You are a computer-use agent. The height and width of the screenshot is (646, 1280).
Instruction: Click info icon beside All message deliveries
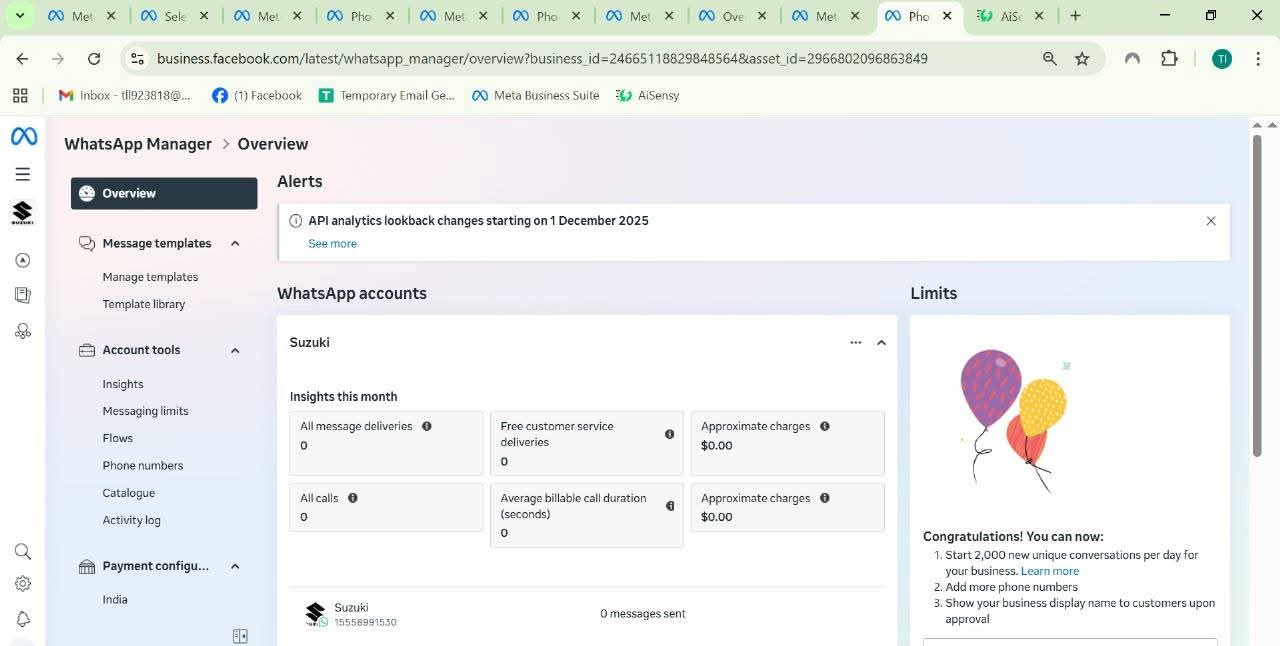427,426
